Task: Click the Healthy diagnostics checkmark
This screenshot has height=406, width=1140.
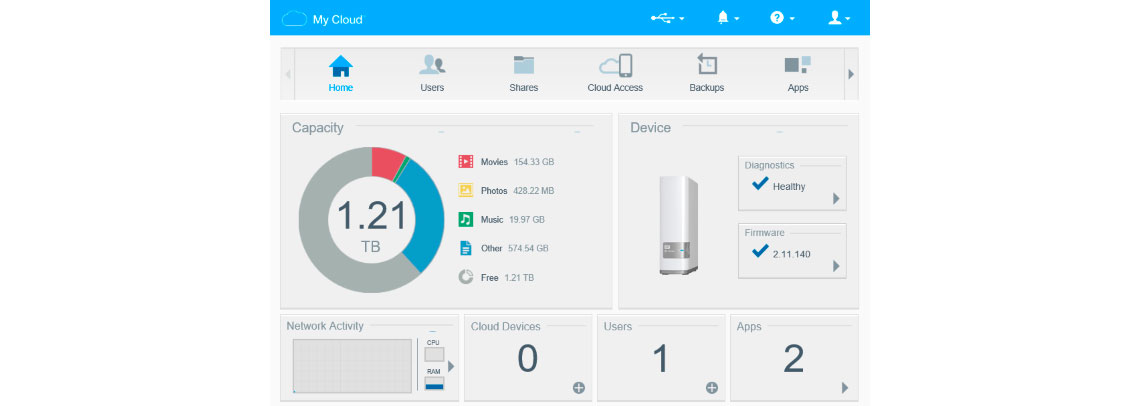Action: 760,183
